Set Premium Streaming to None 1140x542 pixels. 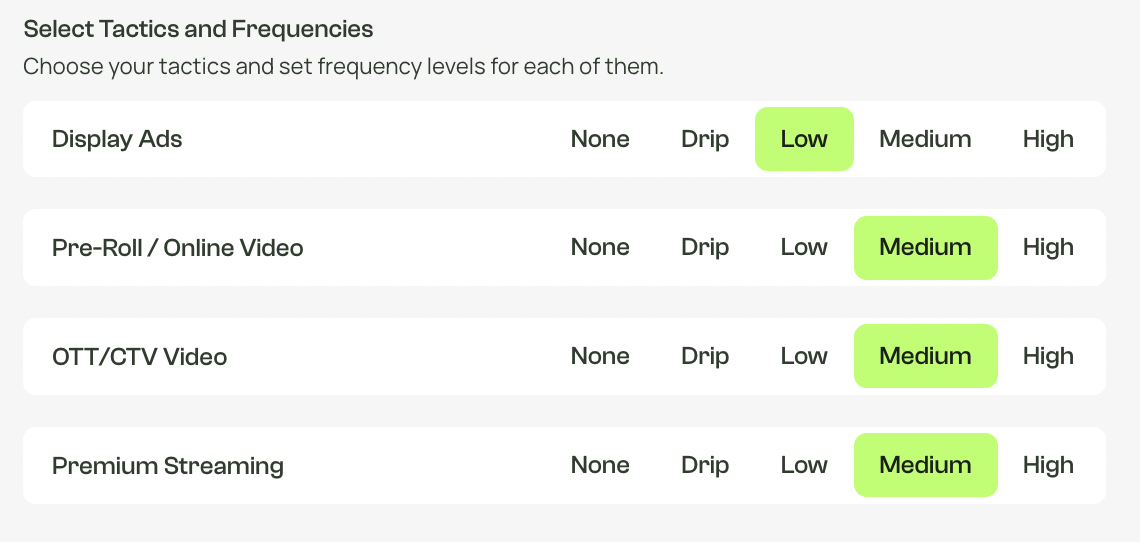coord(600,466)
